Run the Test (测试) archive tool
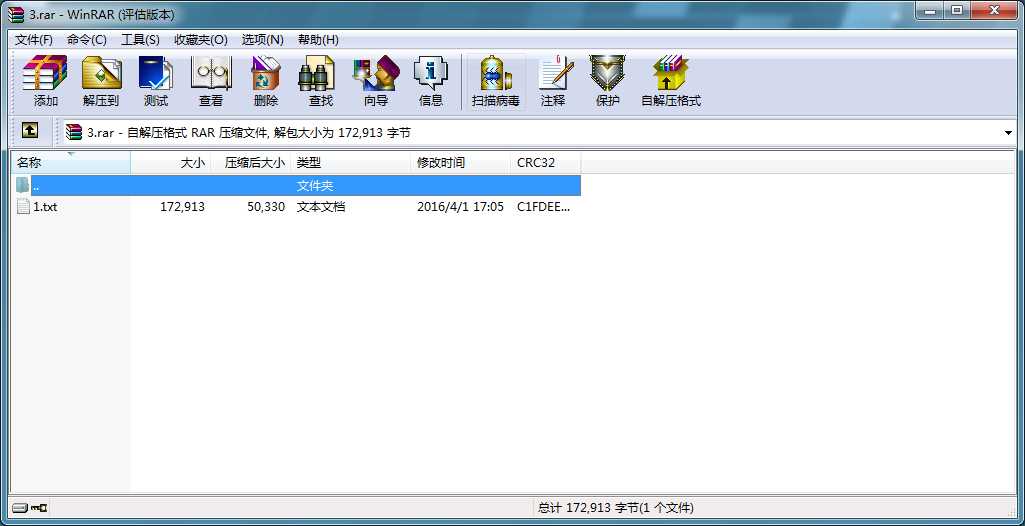This screenshot has height=526, width=1025. (x=156, y=82)
